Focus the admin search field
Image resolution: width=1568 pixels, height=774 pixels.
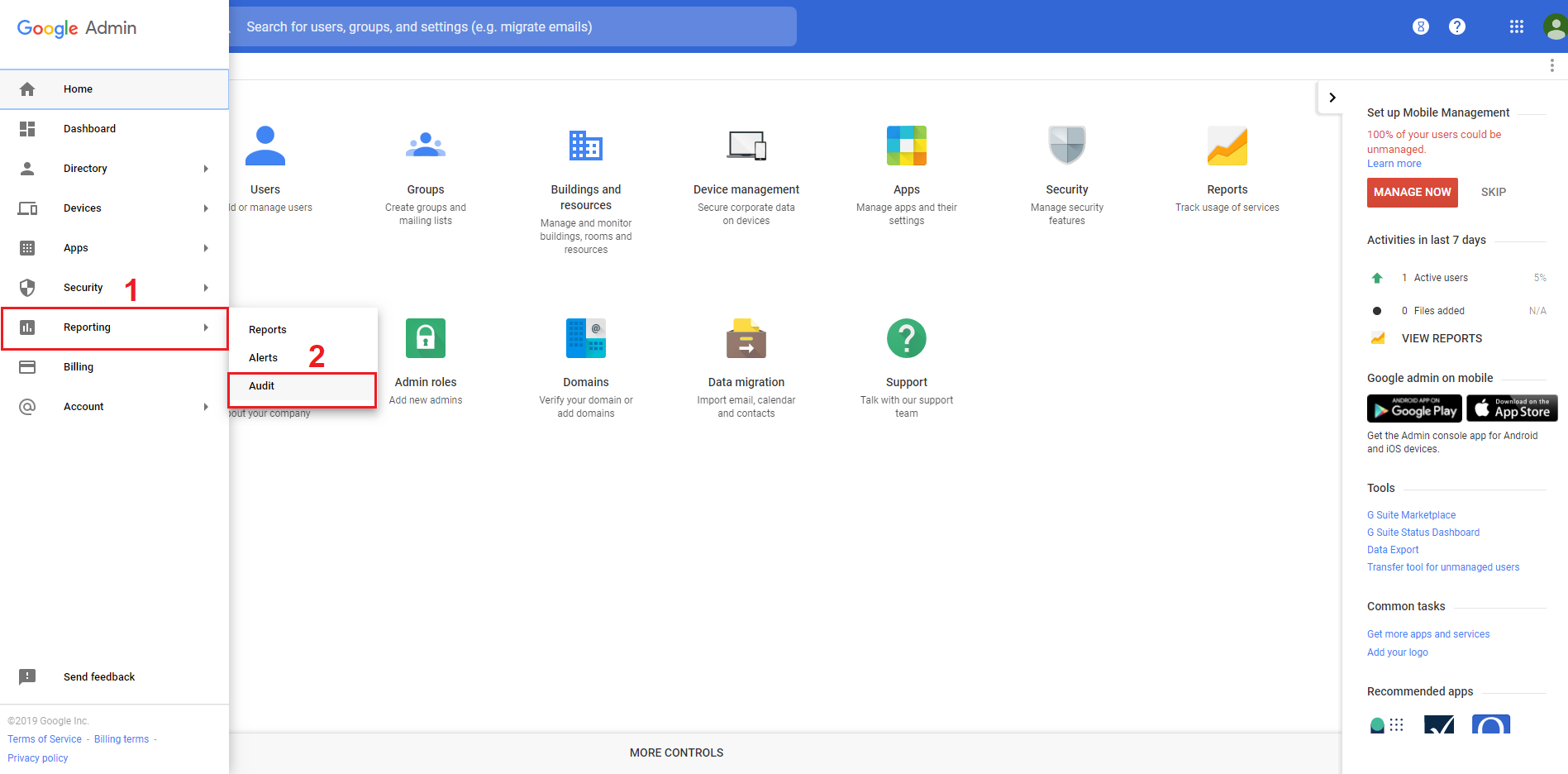click(x=512, y=26)
